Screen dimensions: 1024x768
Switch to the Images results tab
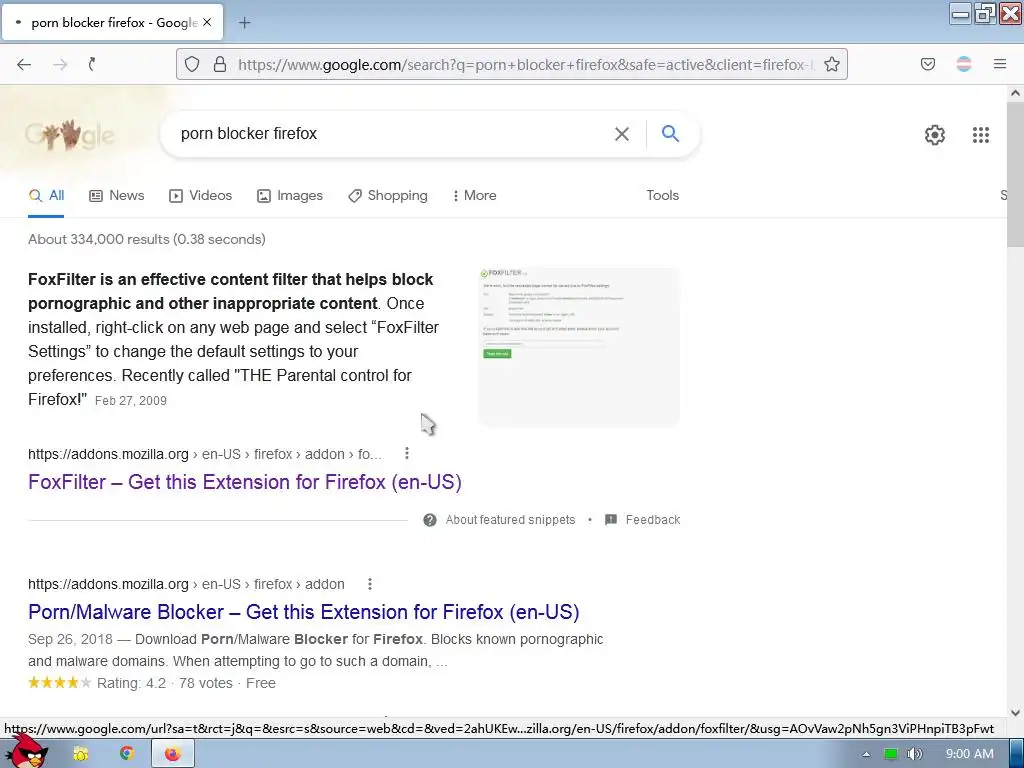pyautogui.click(x=290, y=195)
